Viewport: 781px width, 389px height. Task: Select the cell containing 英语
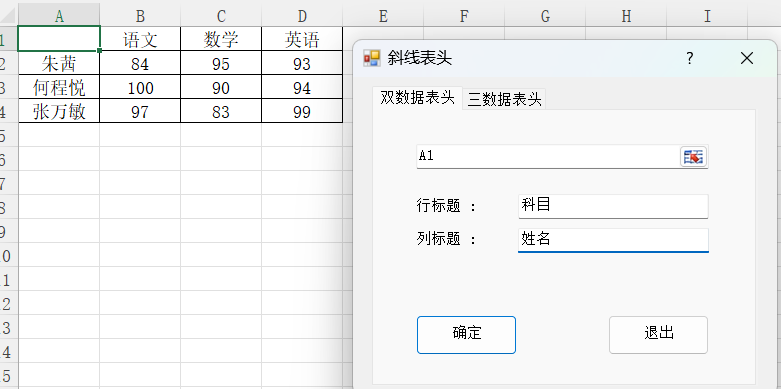click(302, 39)
